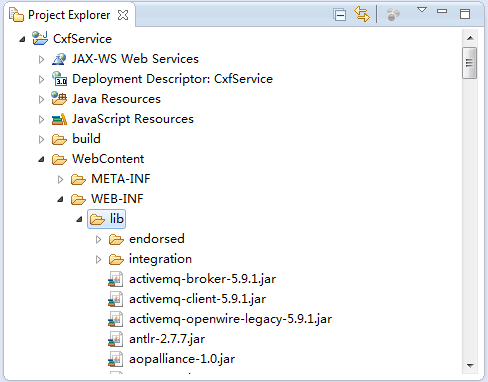Click the CxfService project icon

[40, 38]
